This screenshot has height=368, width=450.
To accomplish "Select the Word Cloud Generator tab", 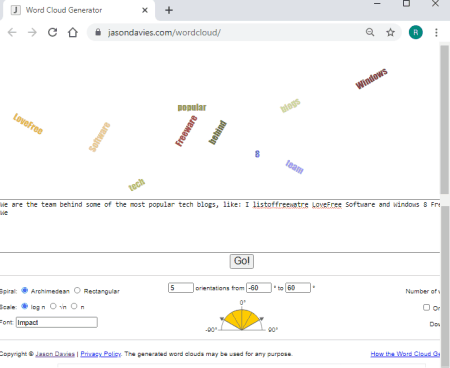I will [x=78, y=10].
